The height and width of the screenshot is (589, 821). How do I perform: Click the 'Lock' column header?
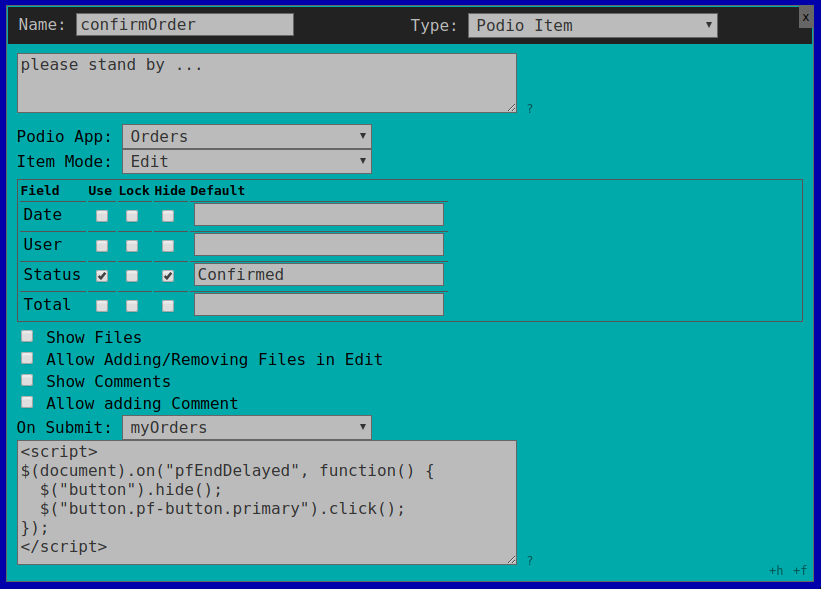point(134,191)
